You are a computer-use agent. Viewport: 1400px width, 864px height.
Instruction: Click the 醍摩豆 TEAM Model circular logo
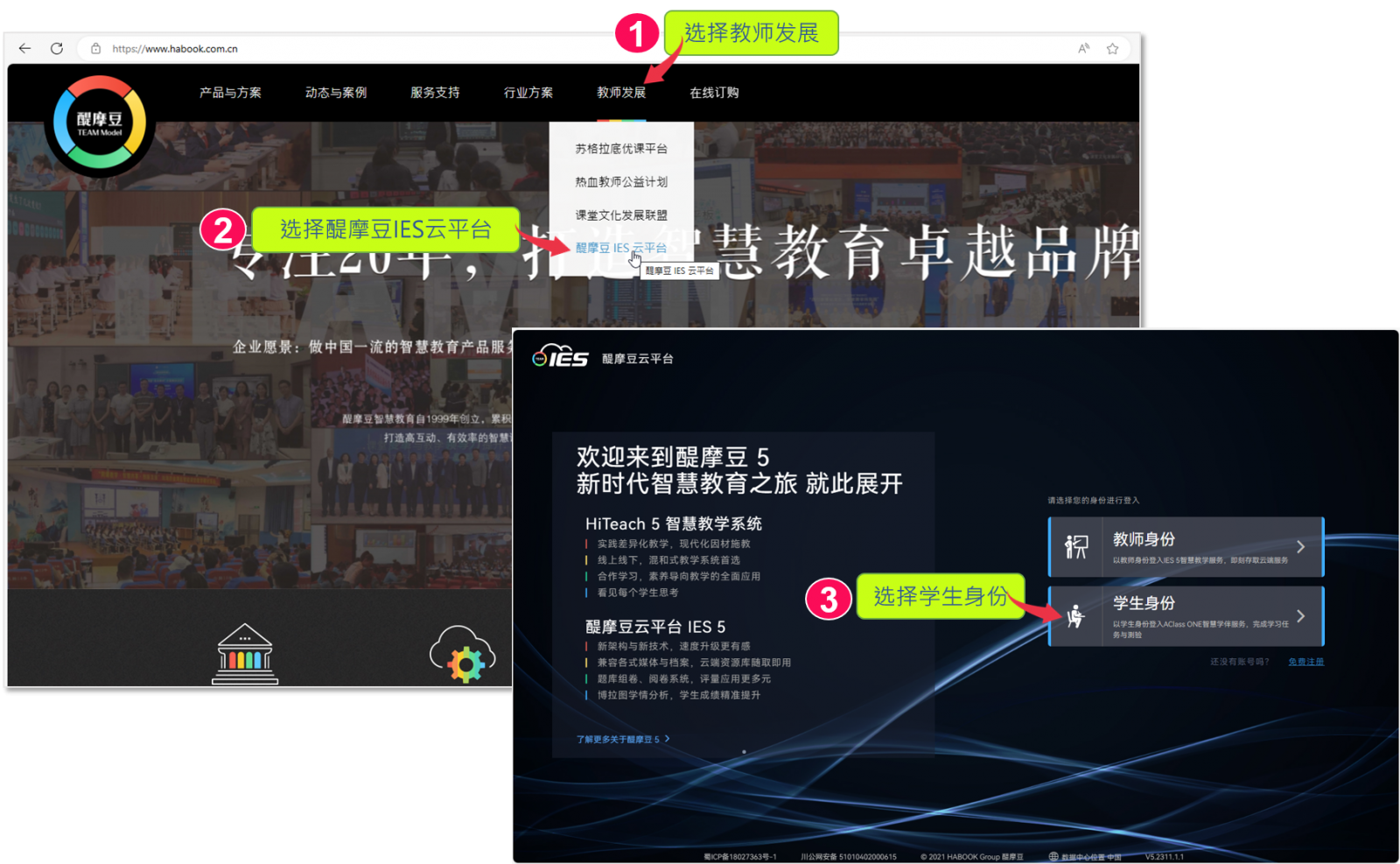100,123
